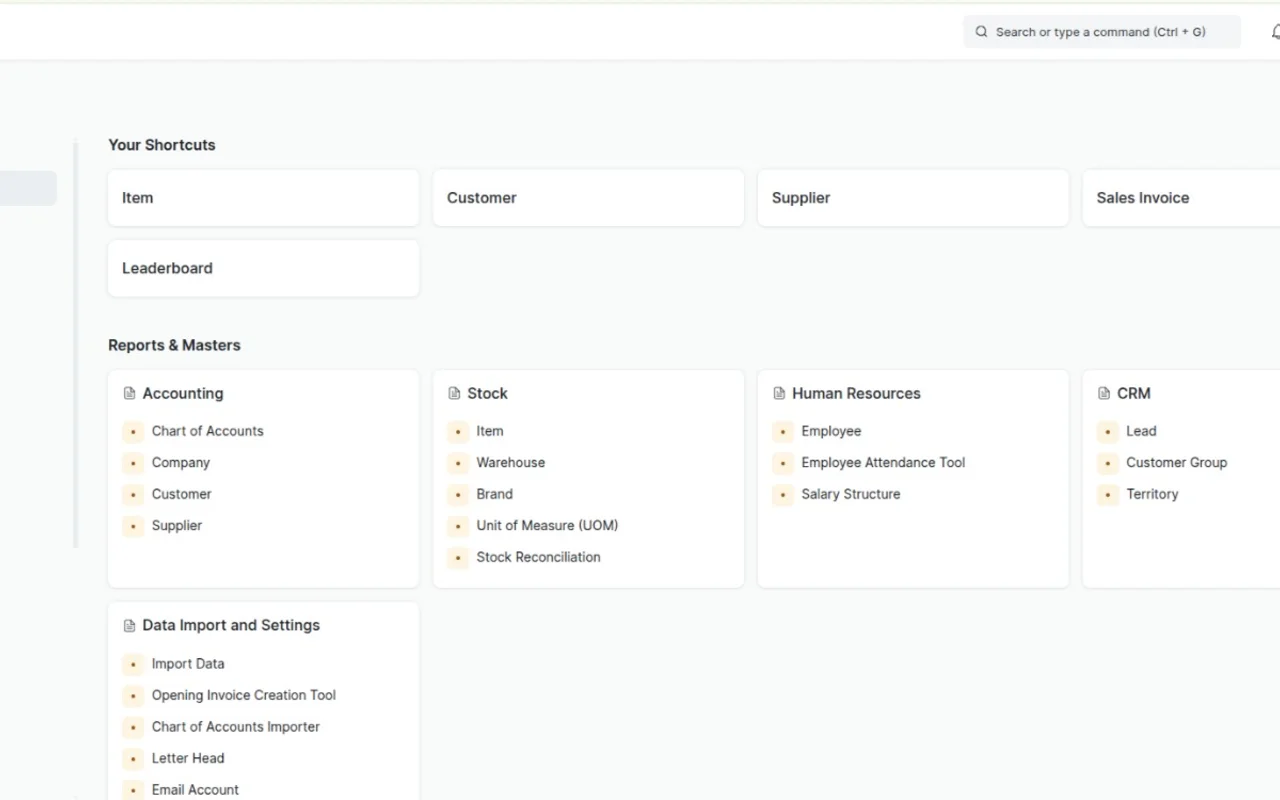Open Stock Reconciliation link

pos(538,557)
